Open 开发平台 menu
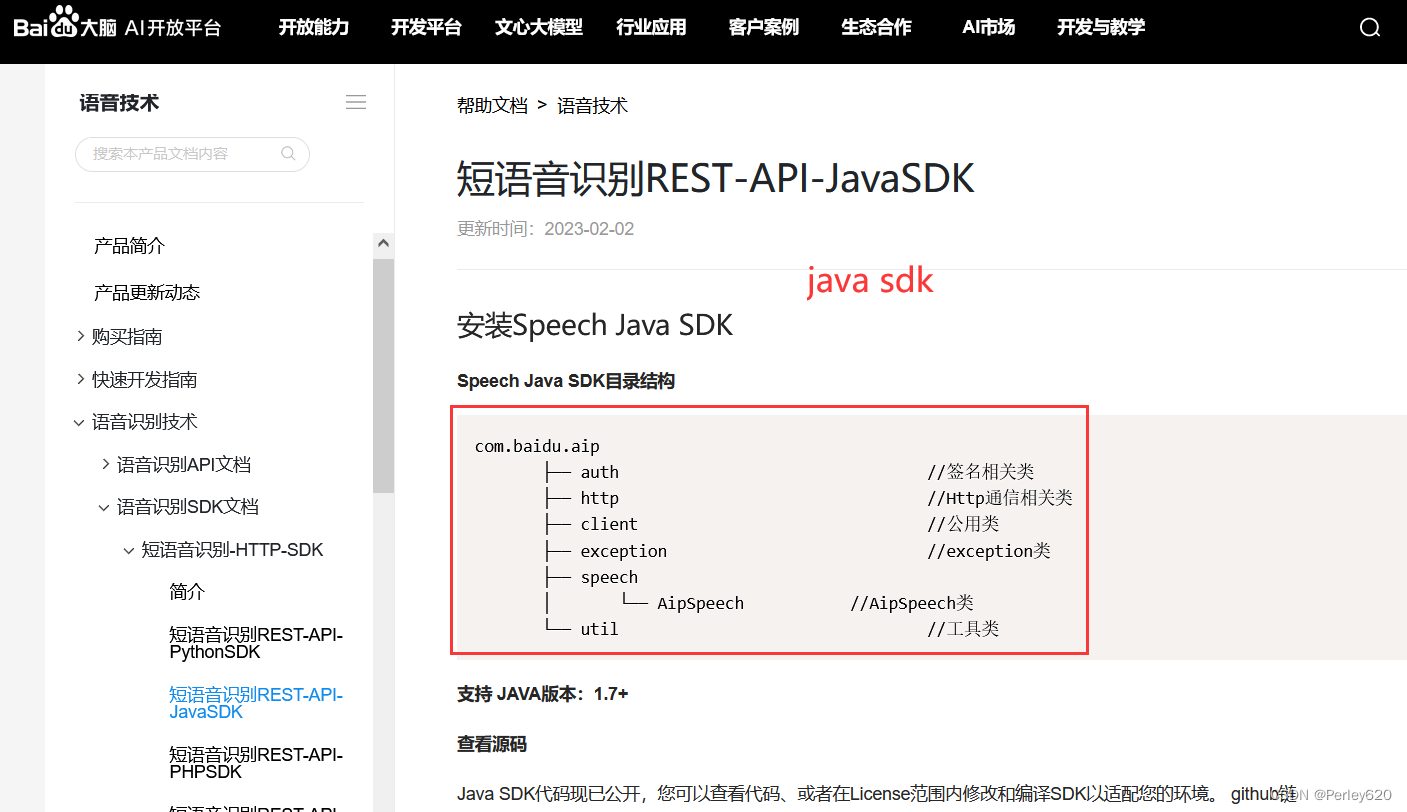Screen dimensions: 1407x812 [x=426, y=27]
